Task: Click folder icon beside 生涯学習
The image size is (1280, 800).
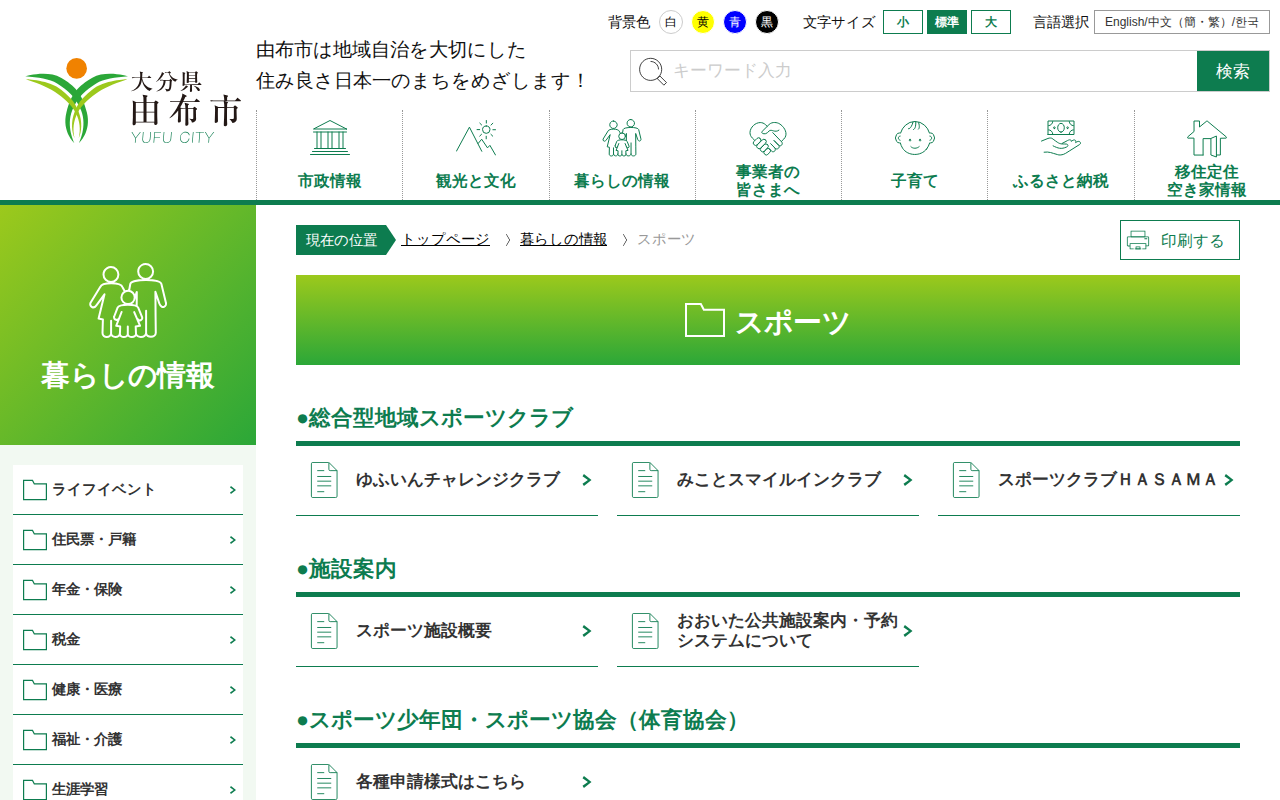Action: [x=35, y=790]
